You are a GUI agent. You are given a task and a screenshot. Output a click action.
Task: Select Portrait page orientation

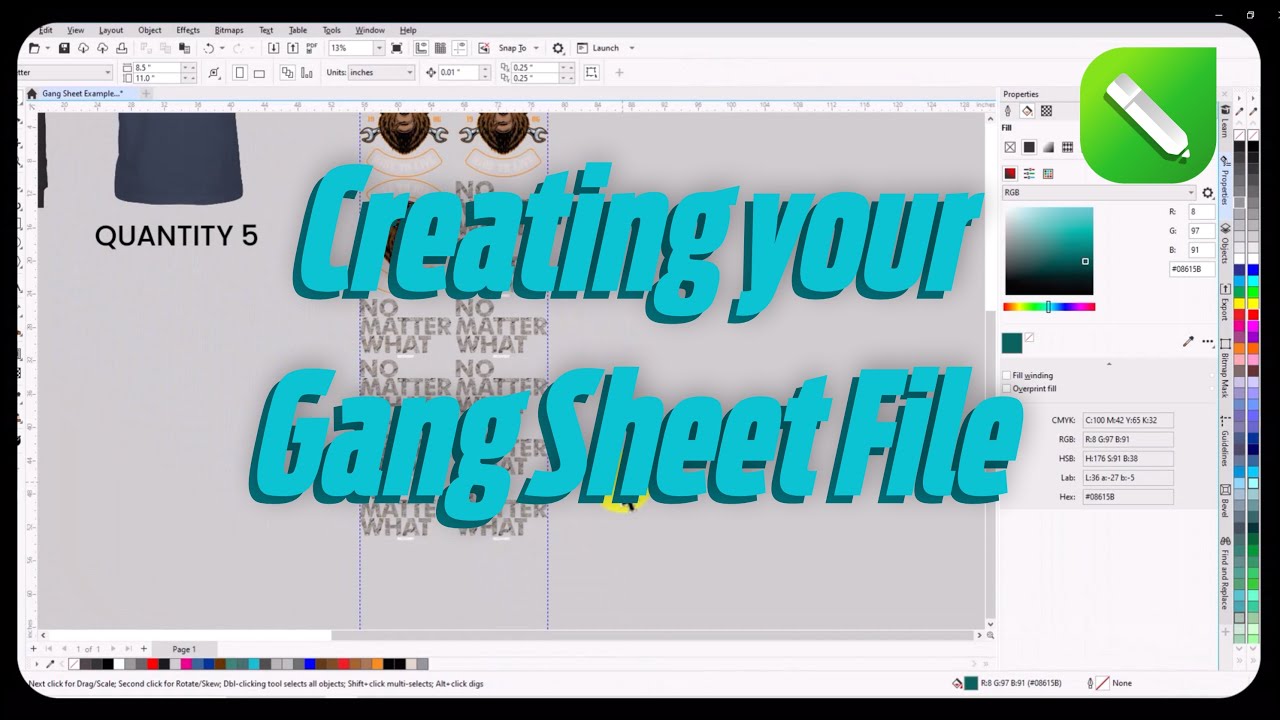pyautogui.click(x=239, y=73)
